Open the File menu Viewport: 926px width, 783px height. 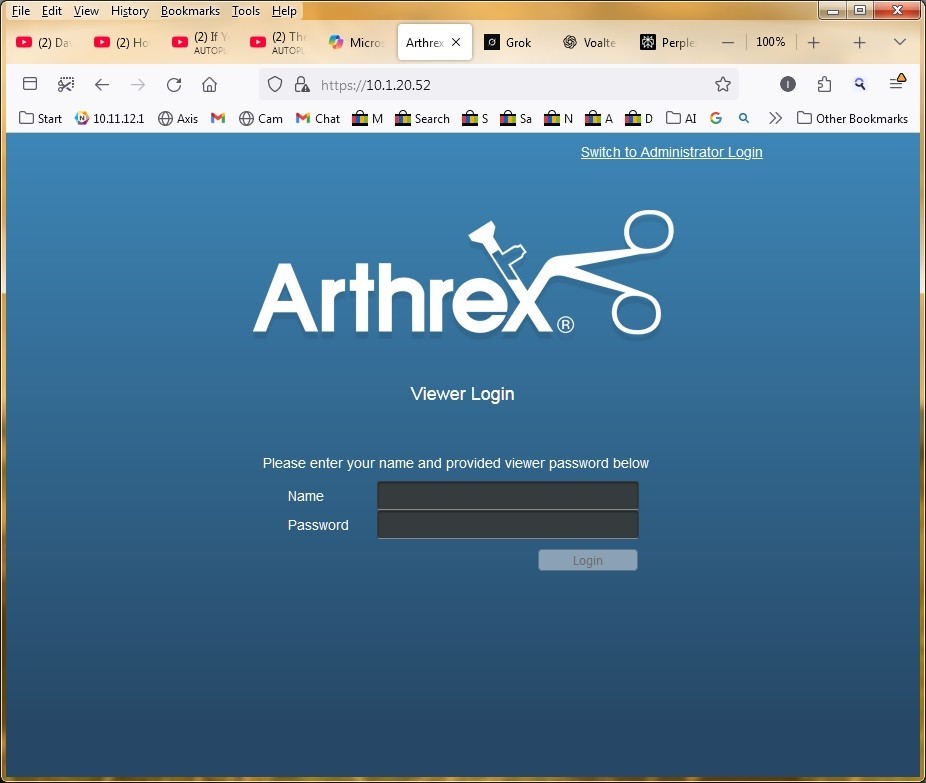tap(21, 11)
